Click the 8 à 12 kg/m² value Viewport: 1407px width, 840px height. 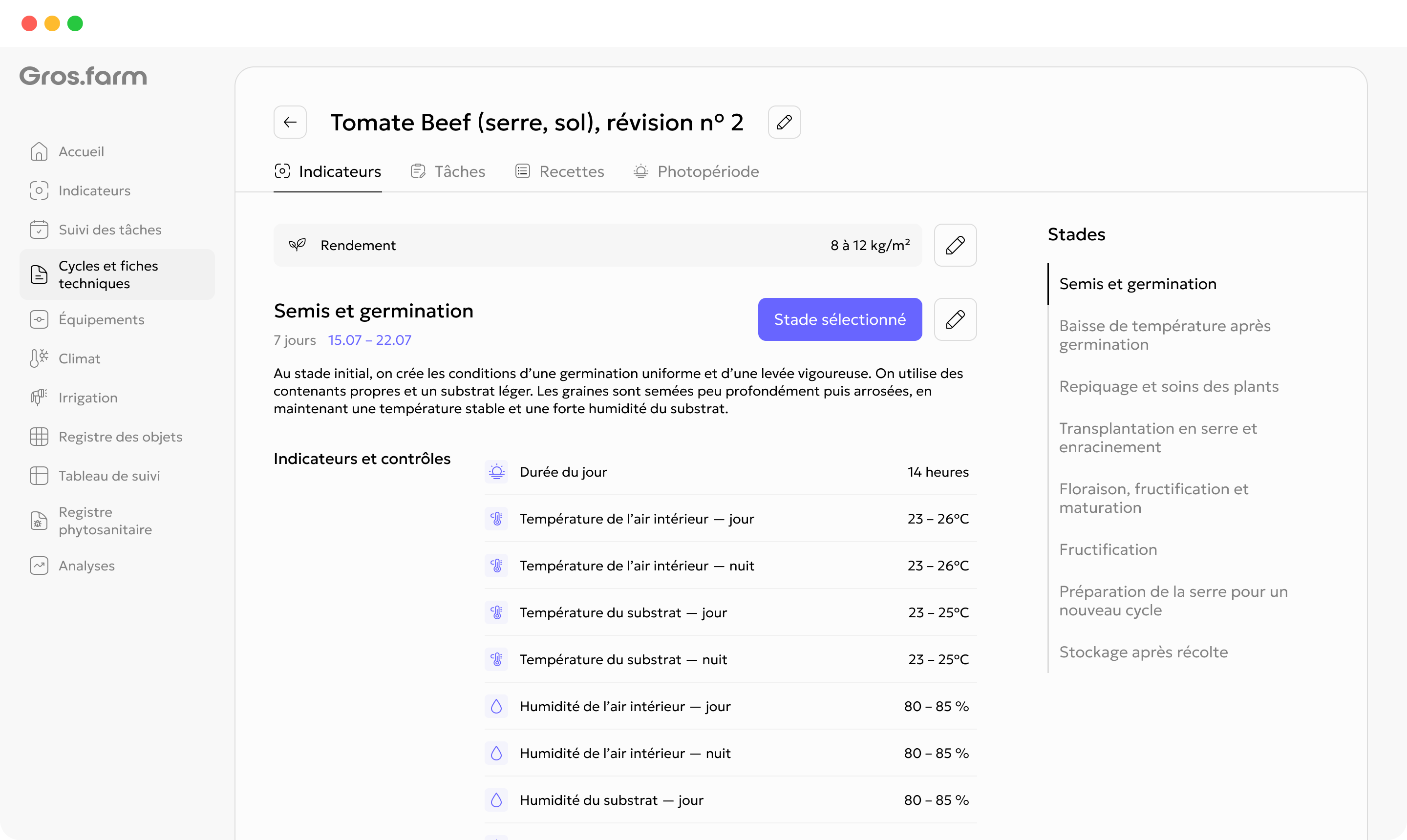[870, 245]
